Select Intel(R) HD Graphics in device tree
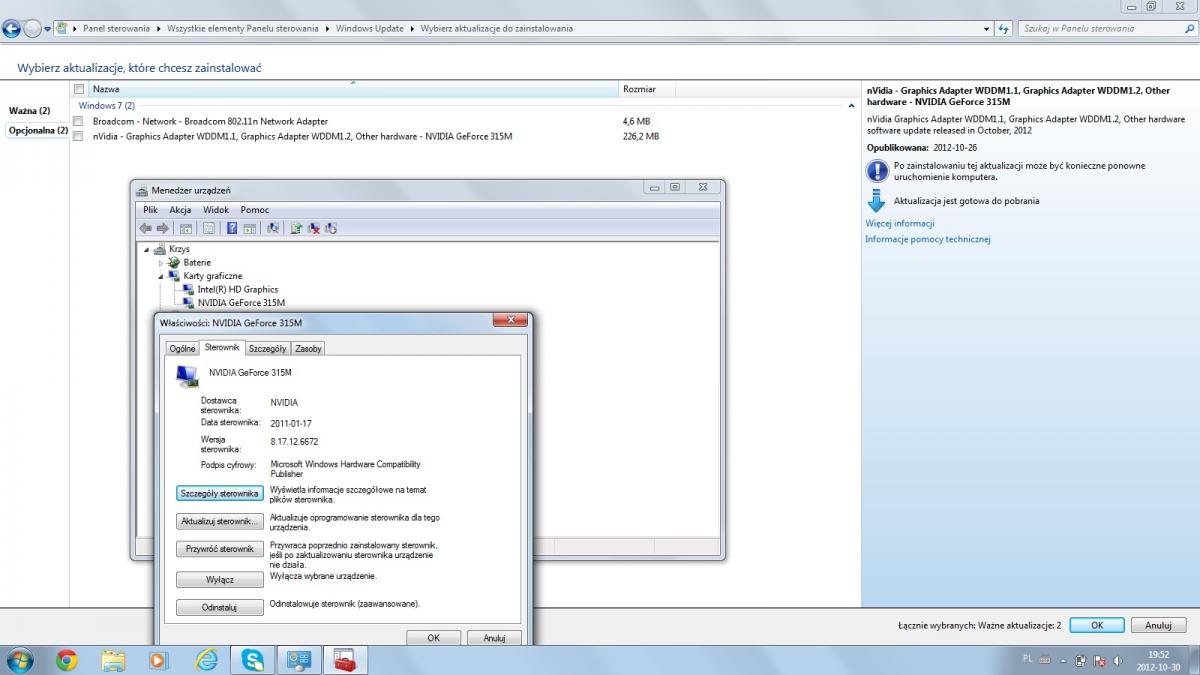 (237, 289)
